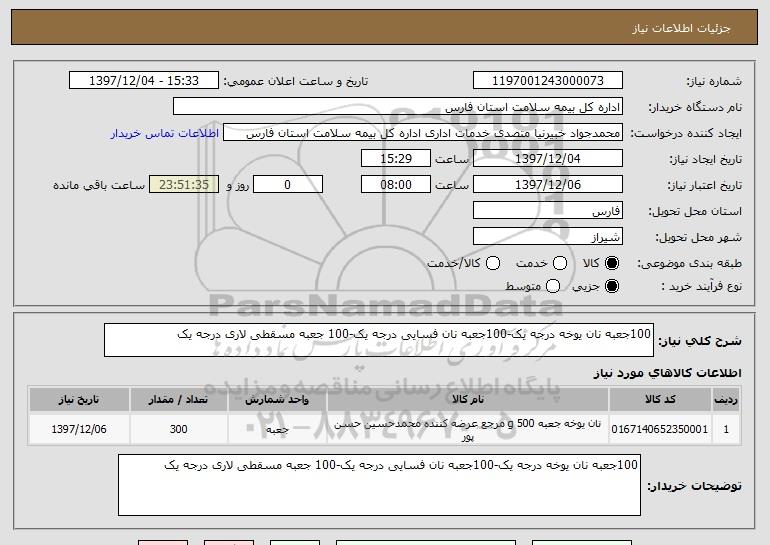Click the نوع فرآیند خرید label
The image size is (770, 545).
(x=701, y=286)
